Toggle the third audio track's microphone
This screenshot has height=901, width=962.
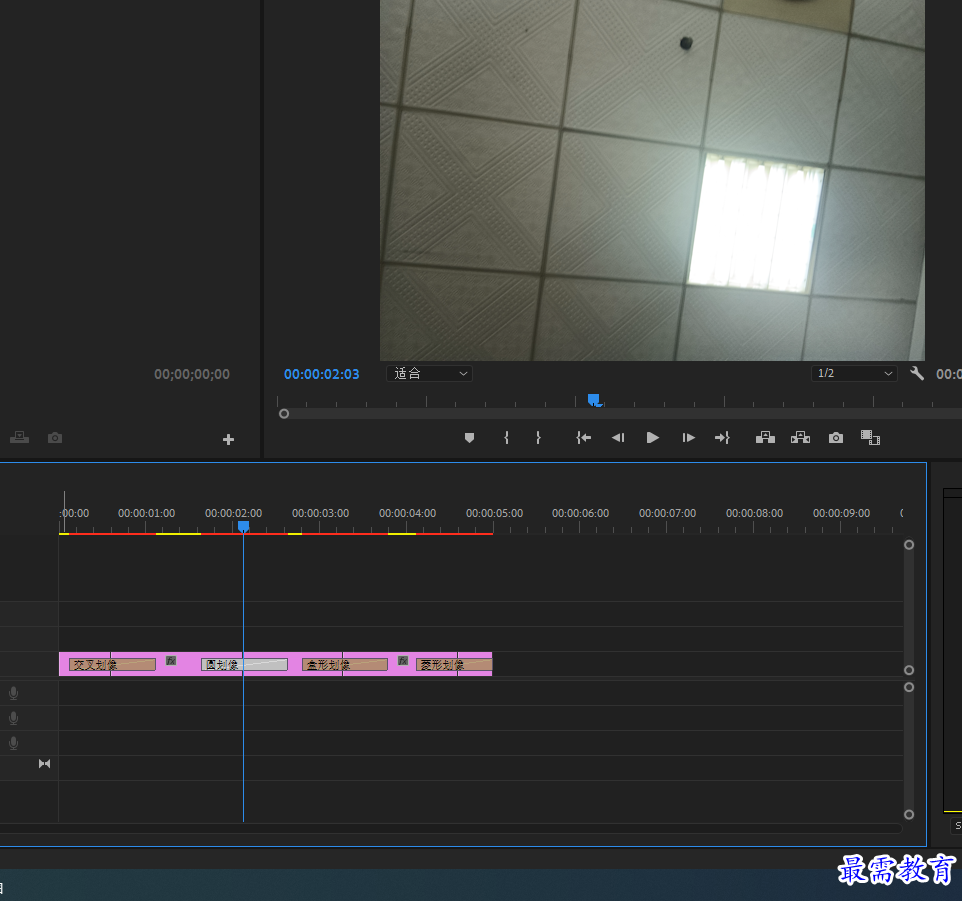13,743
